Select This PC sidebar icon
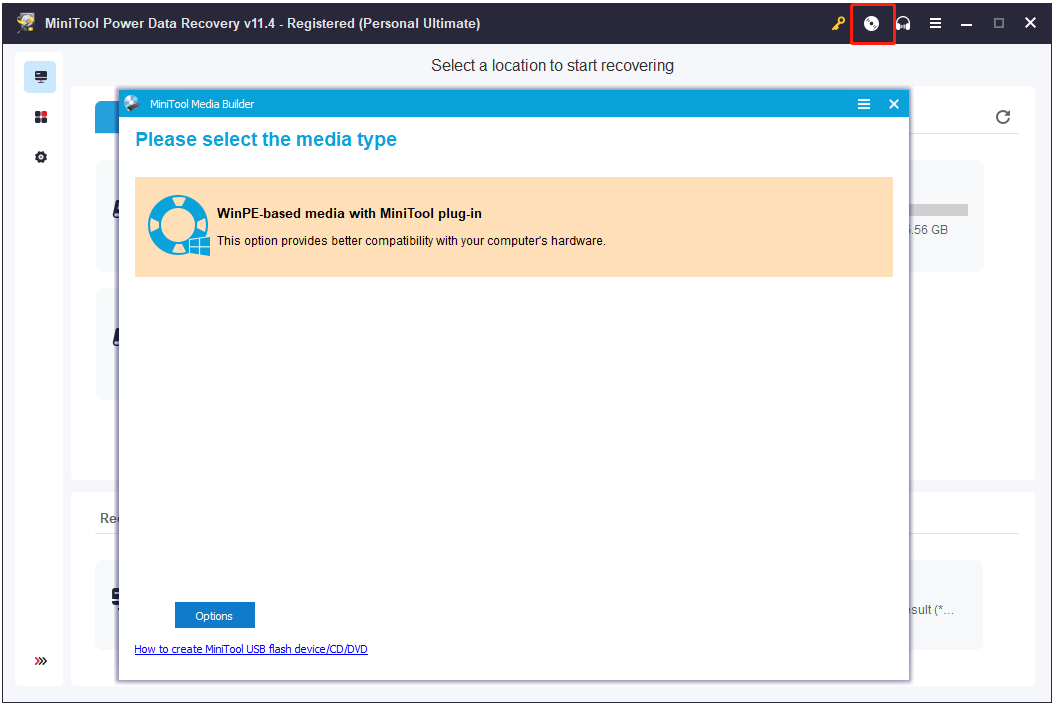The height and width of the screenshot is (706, 1054). [x=40, y=77]
